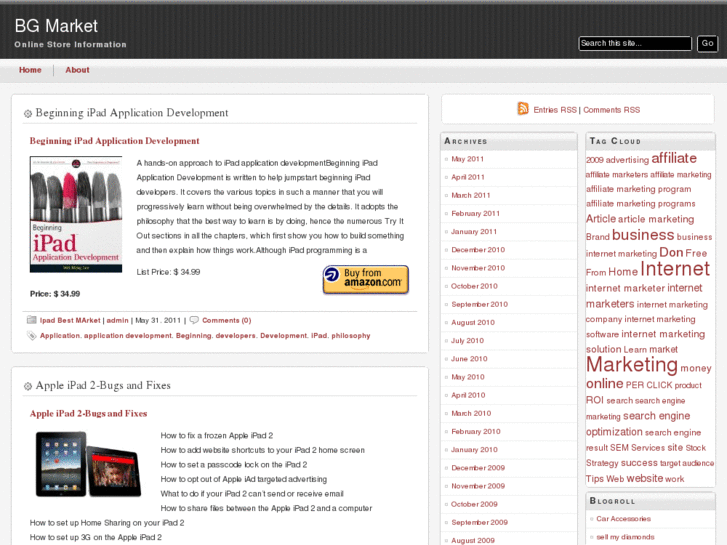Select the ROI tag
The width and height of the screenshot is (727, 545).
595,400
